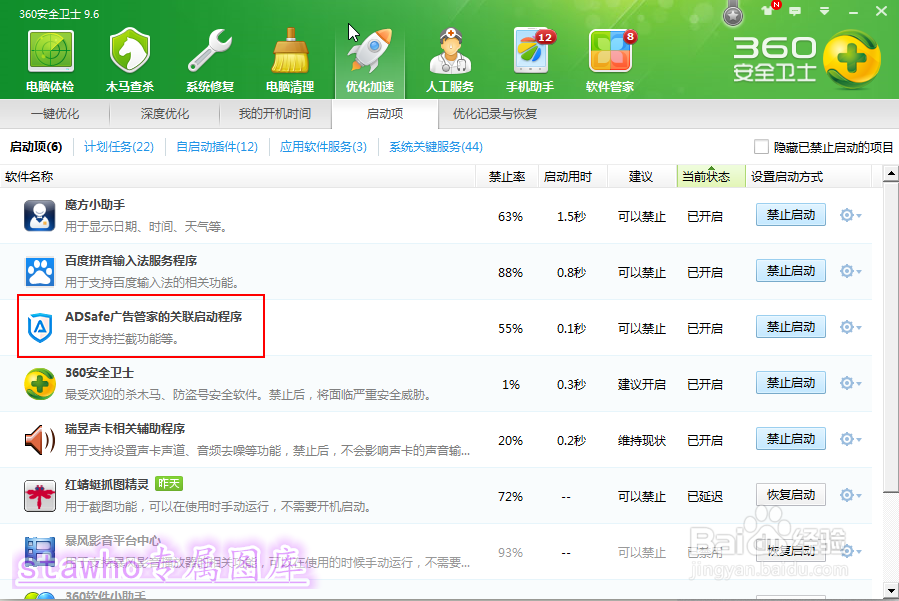Click the scrollbar down arrow
Viewport: 899px width, 601px height.
click(889, 590)
